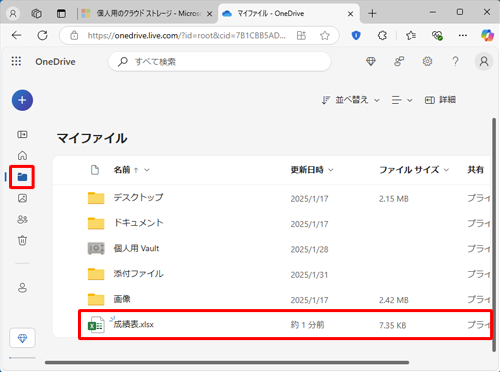Viewport: 500px width, 372px height.
Task: Open the Microsoft app launcher grid
Action: 16,61
